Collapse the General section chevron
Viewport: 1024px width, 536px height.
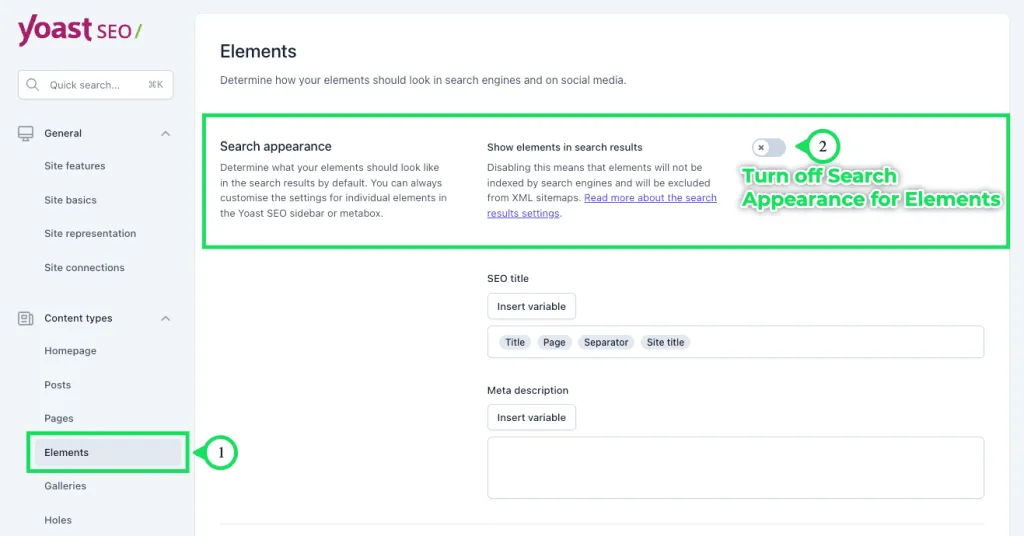165,133
